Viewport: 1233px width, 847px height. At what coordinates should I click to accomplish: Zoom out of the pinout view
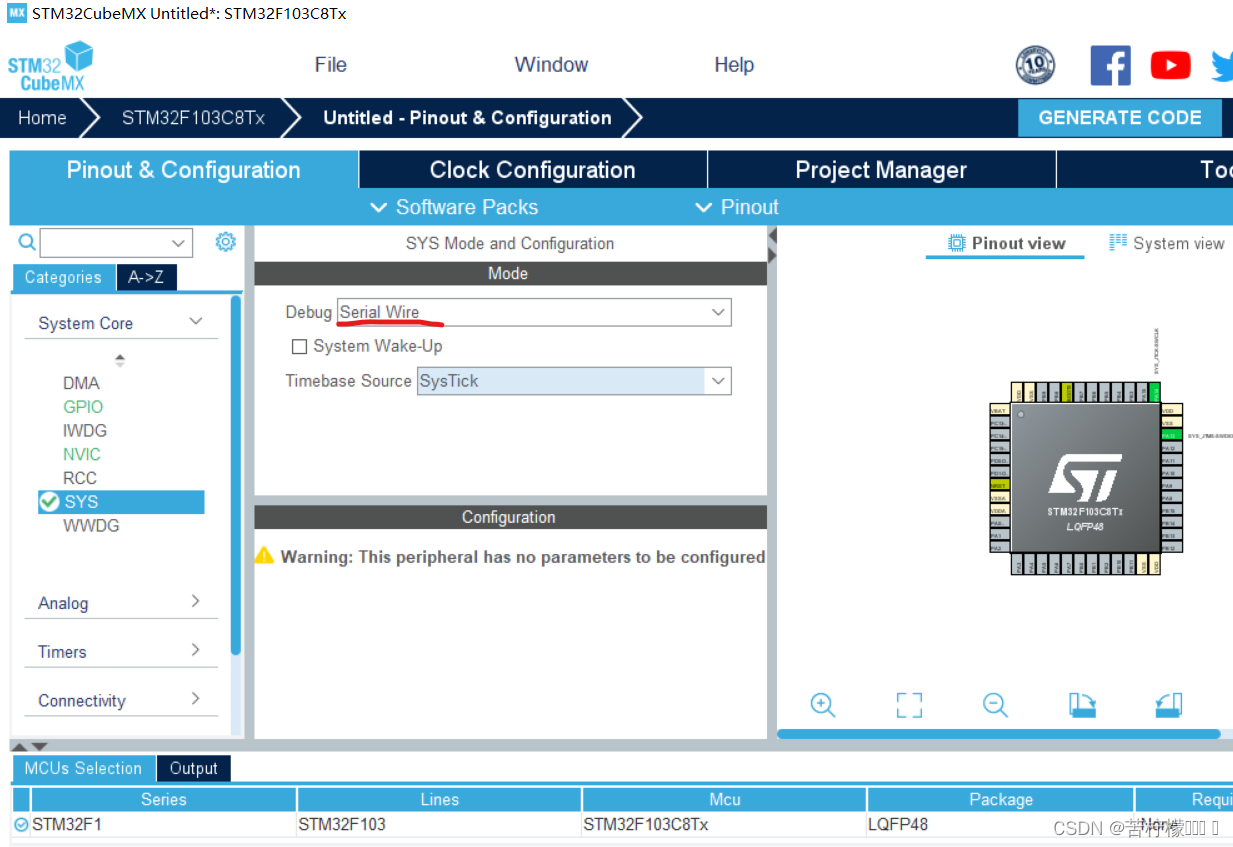click(995, 704)
